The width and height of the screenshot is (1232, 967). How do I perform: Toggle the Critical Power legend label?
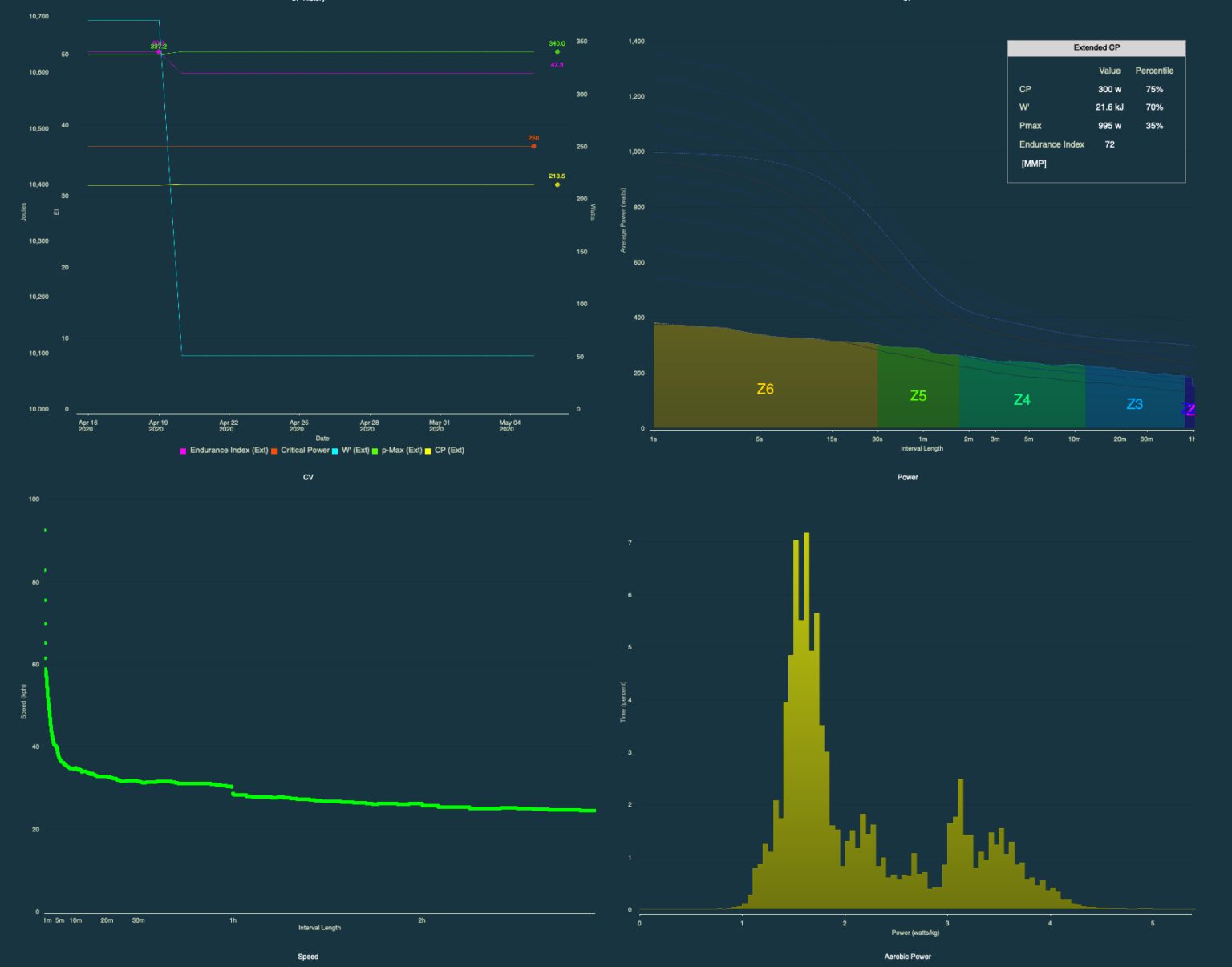coord(305,451)
